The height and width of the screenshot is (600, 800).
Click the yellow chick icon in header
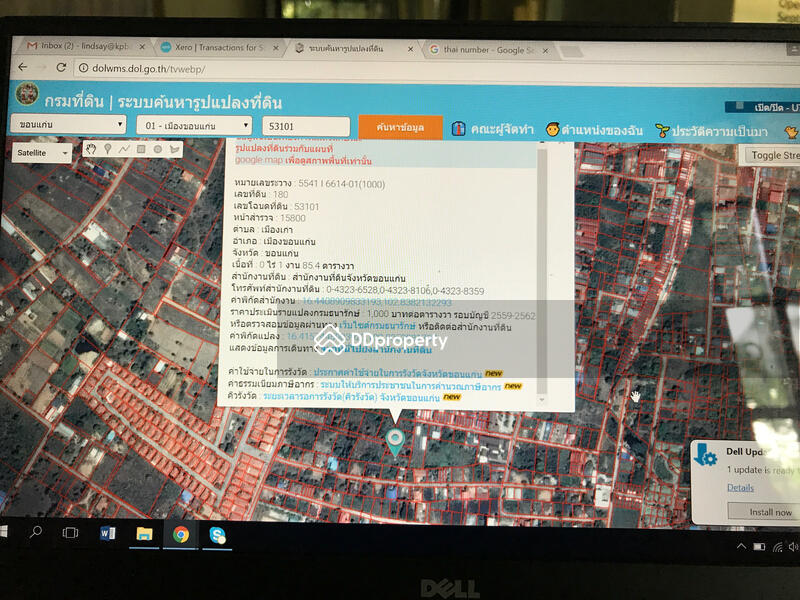coord(791,132)
